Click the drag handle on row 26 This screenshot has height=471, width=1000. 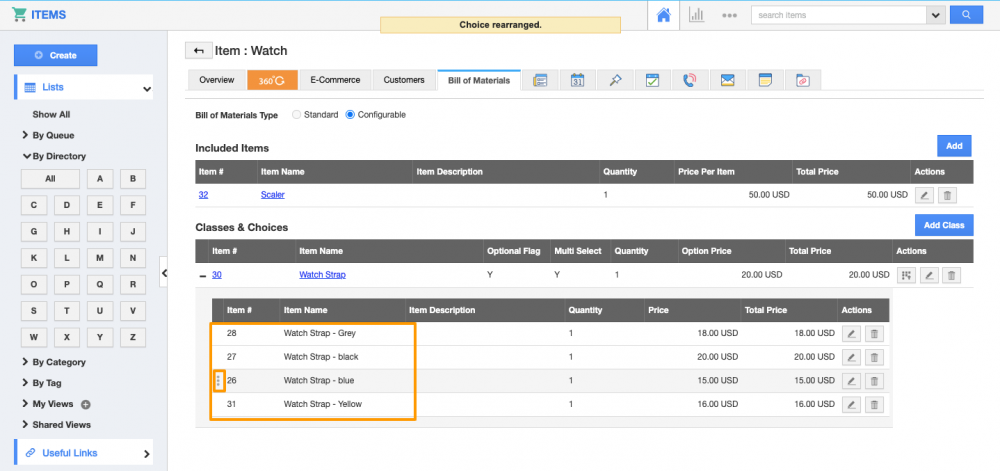coord(218,381)
